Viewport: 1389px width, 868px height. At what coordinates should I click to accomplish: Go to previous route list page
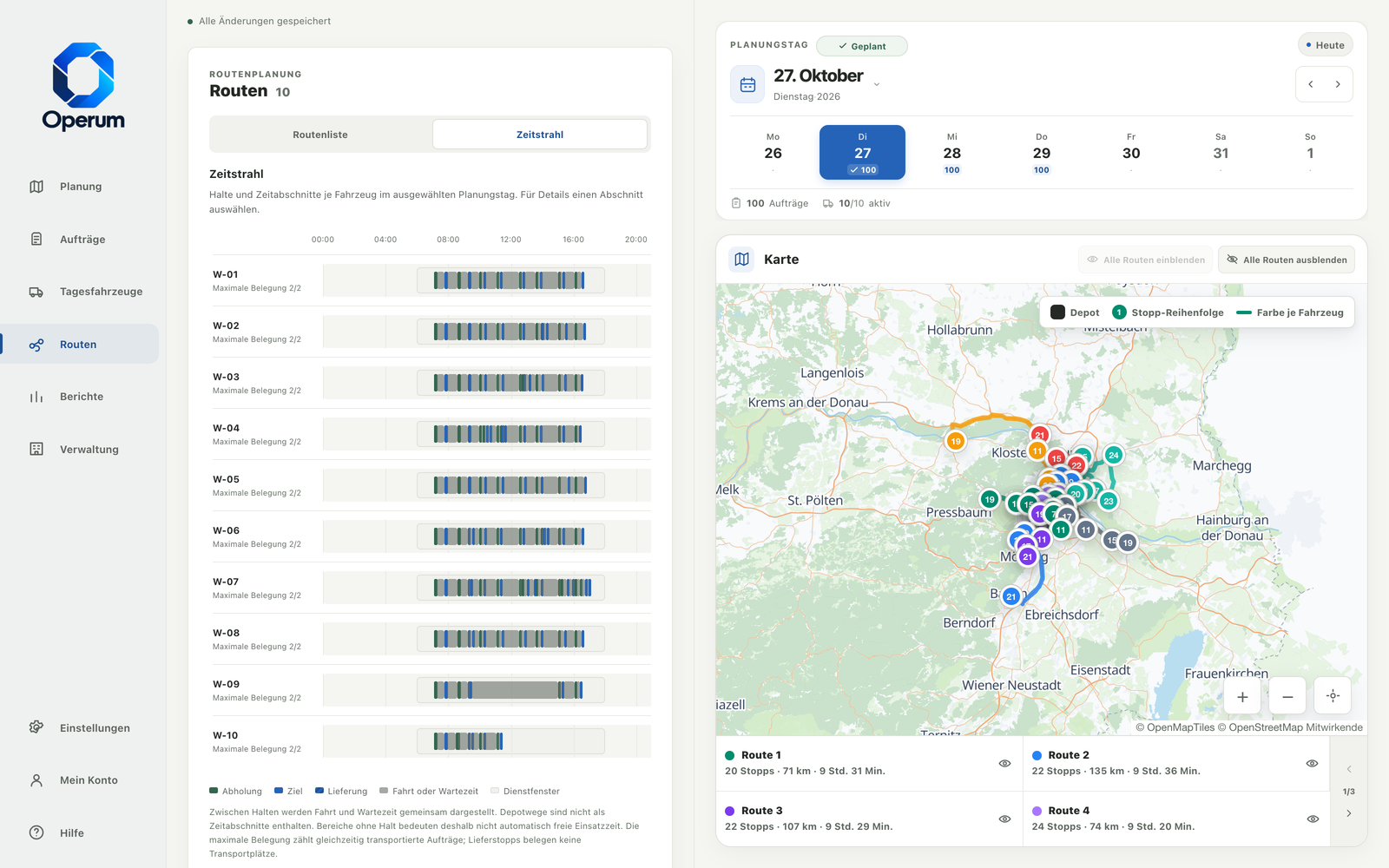tap(1348, 769)
